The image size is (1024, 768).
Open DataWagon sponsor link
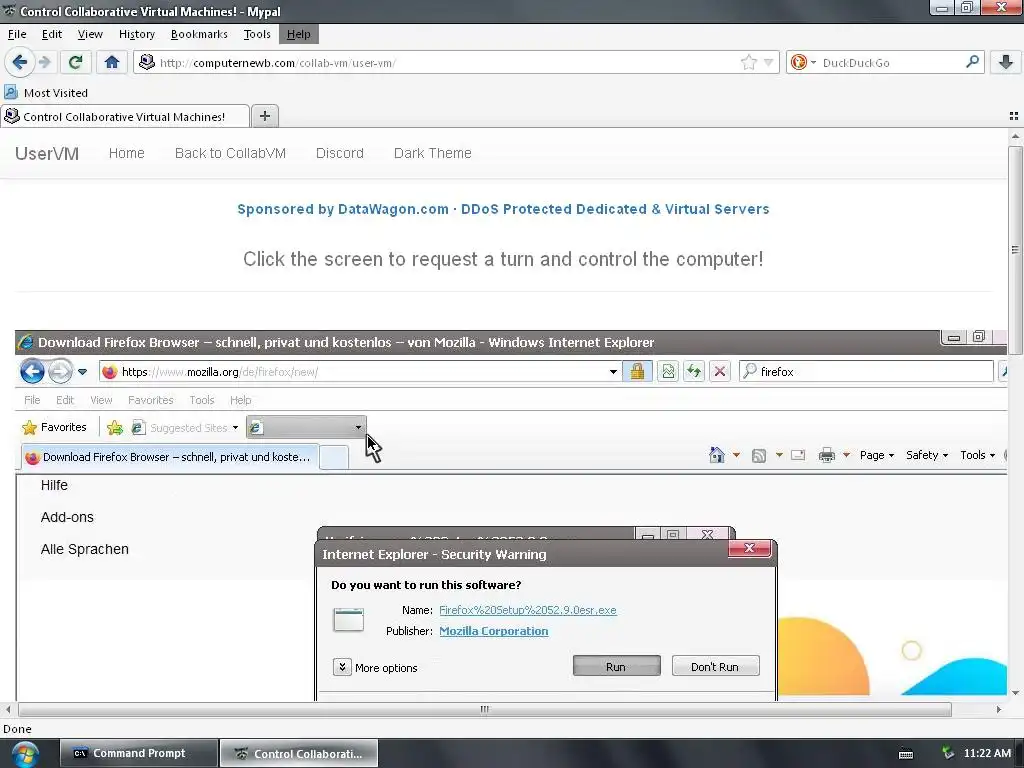tap(503, 209)
